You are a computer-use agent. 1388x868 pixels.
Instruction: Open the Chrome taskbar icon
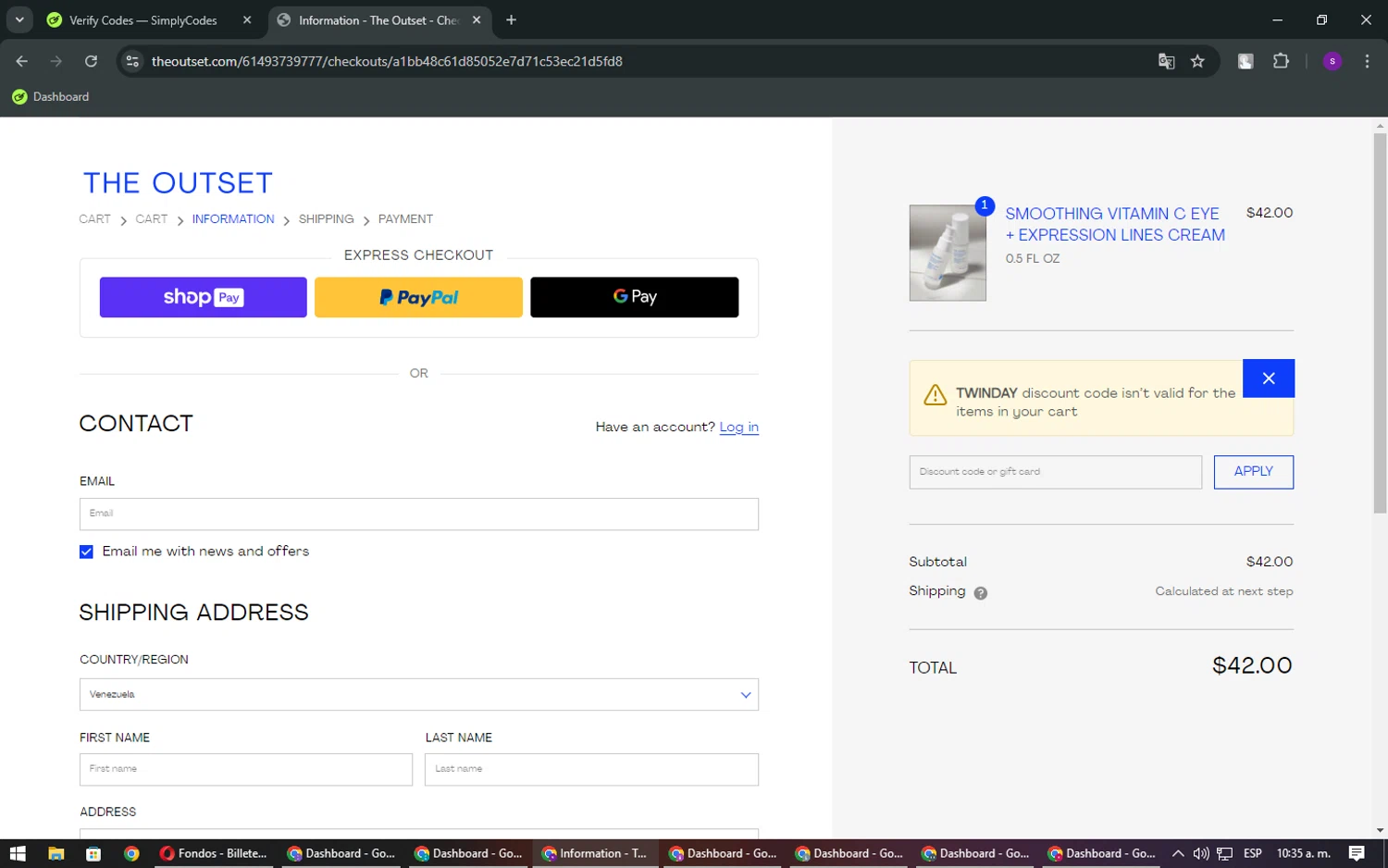click(x=131, y=853)
